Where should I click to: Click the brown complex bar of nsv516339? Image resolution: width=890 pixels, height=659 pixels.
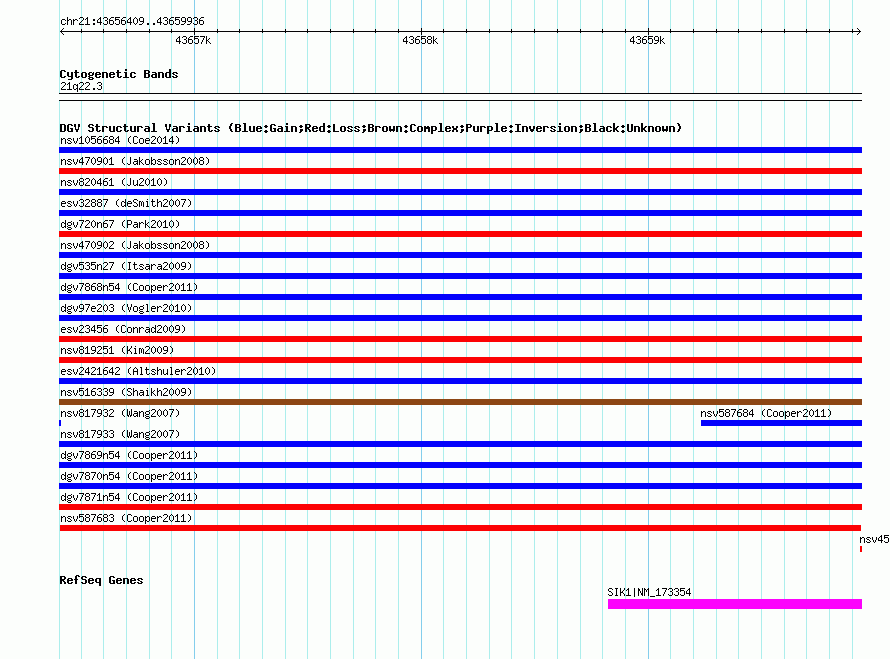click(460, 402)
